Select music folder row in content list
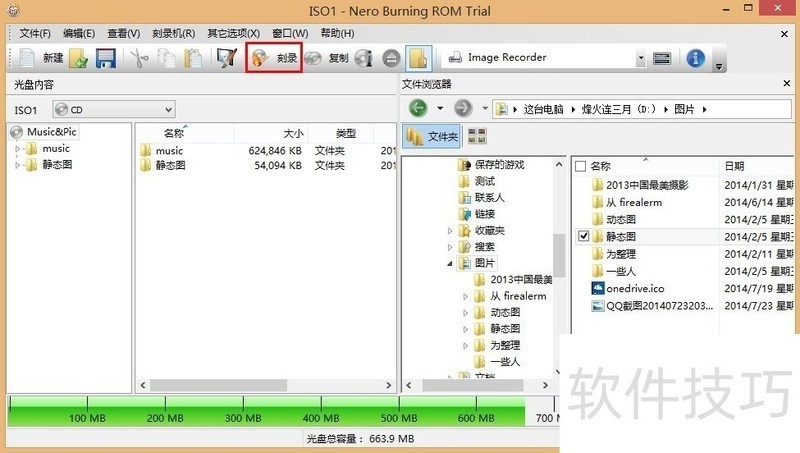Screen dimensions: 800x453 click(265, 150)
